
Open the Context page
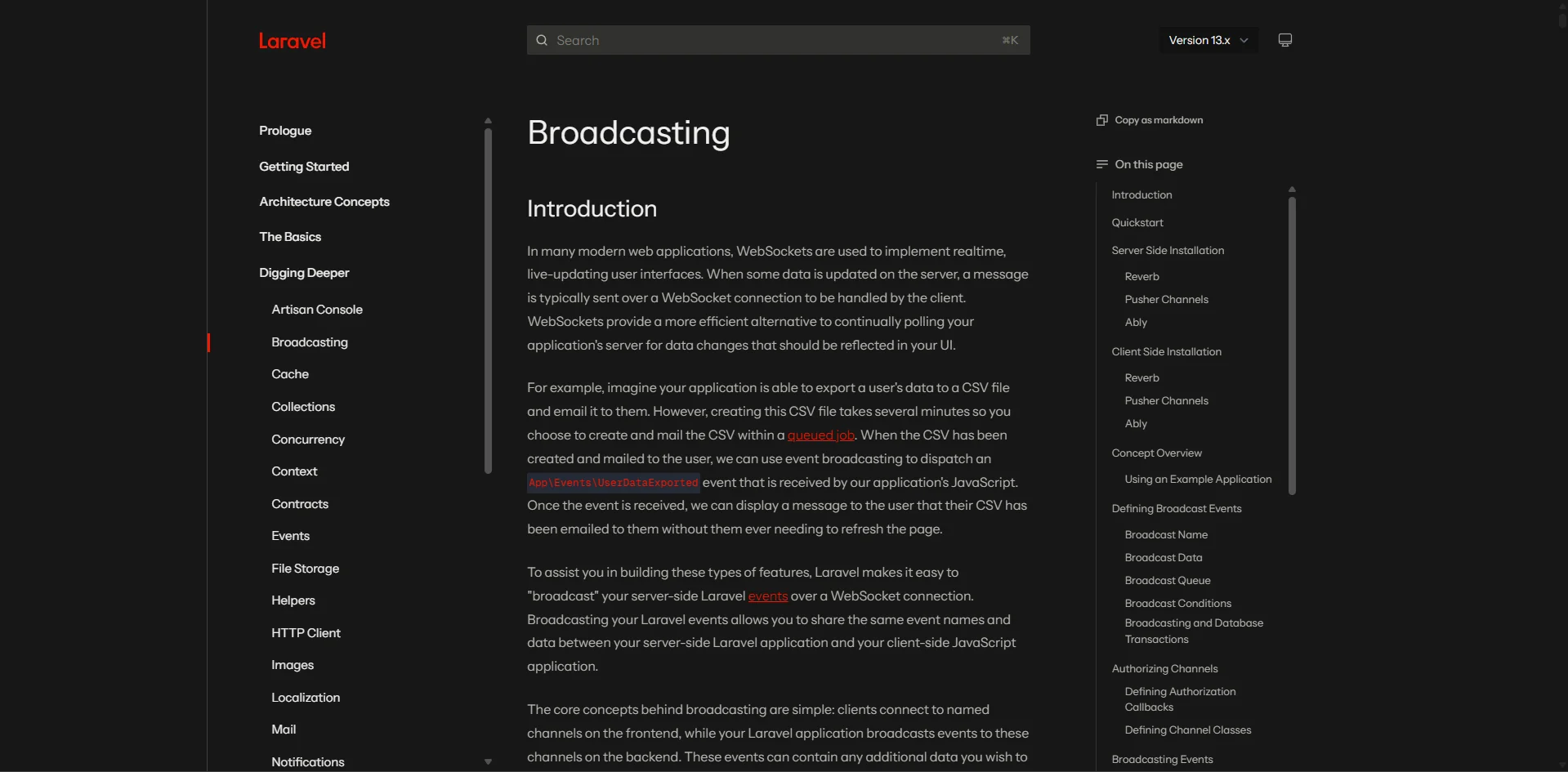click(294, 471)
